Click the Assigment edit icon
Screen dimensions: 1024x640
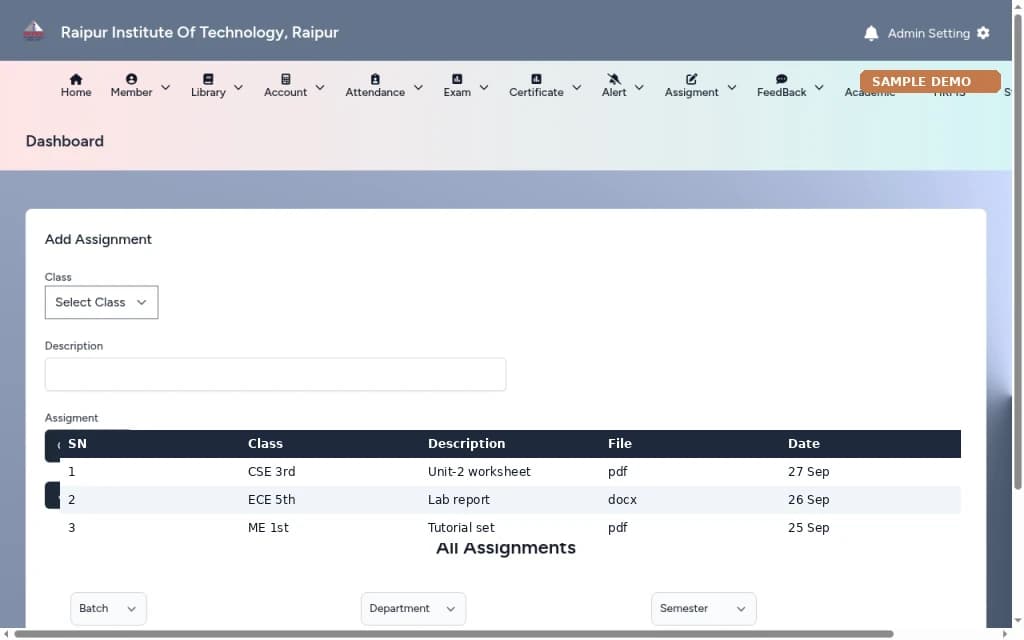[692, 79]
